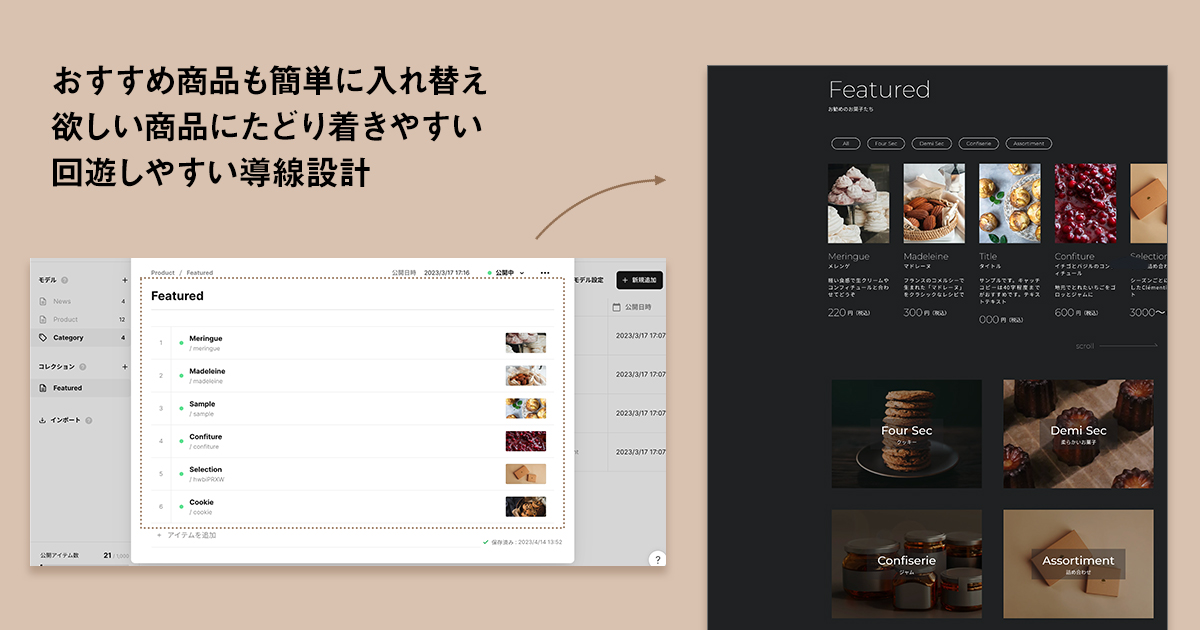The width and height of the screenshot is (1200, 630).
Task: Select the Confiserie filter chip
Action: 979,144
